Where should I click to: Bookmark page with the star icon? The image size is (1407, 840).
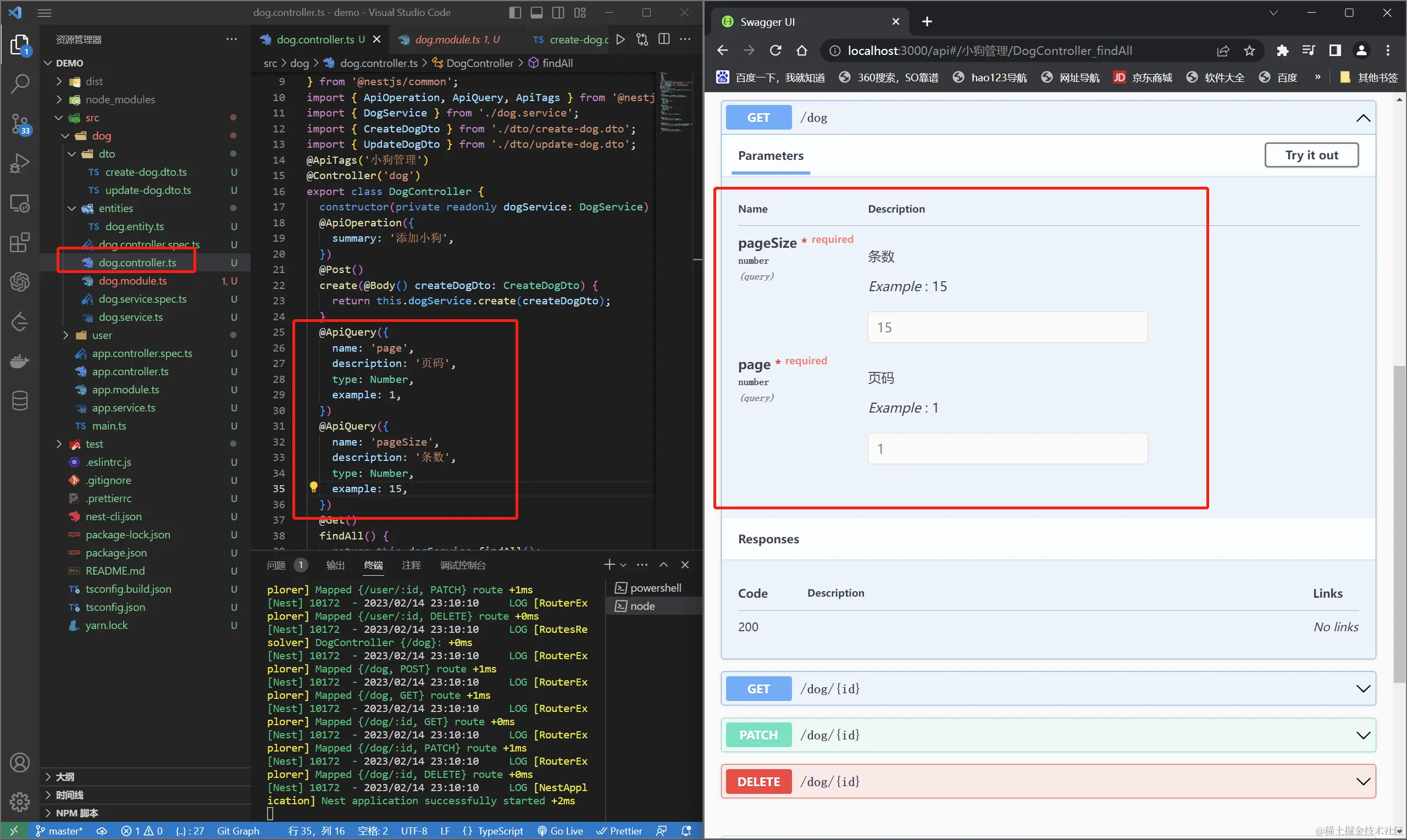[1249, 51]
